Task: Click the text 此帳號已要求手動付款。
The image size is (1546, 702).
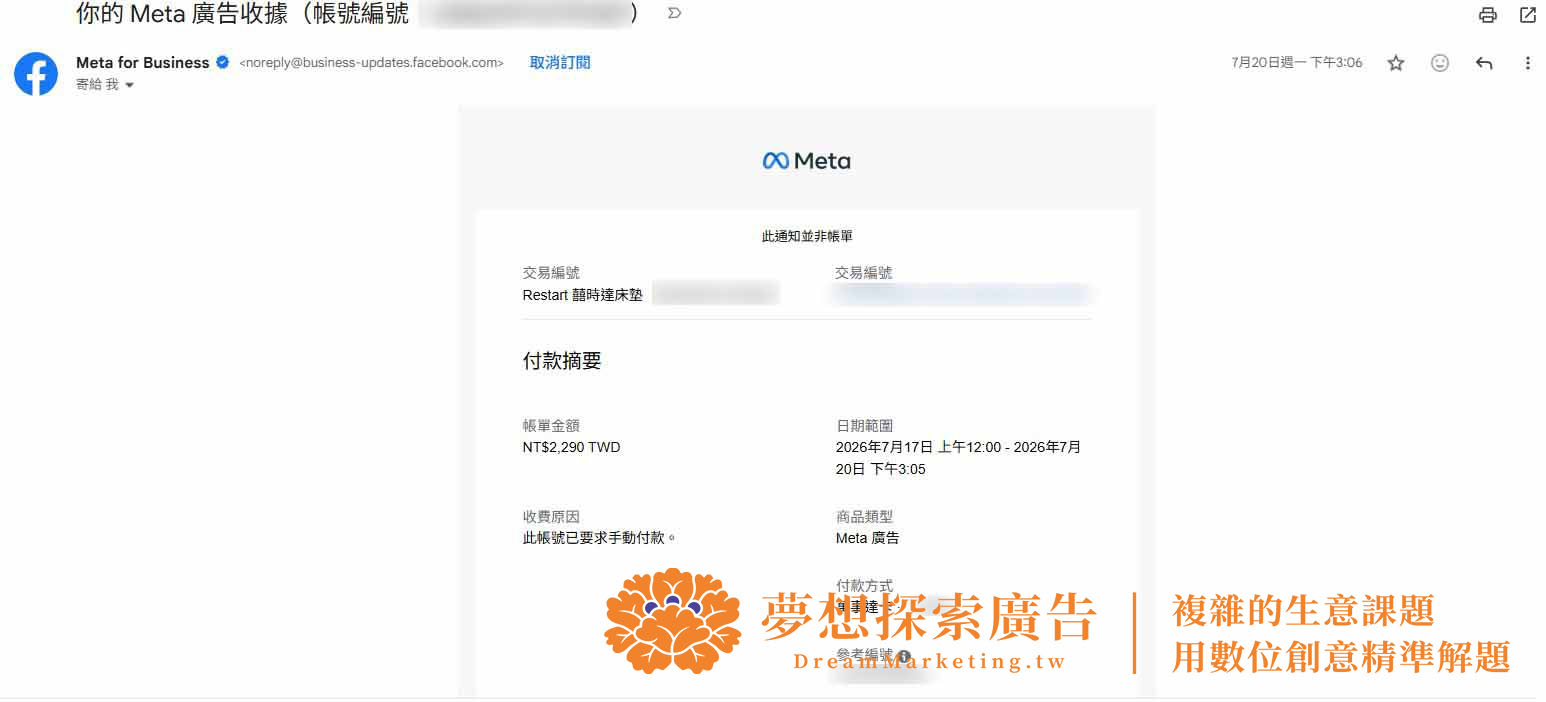Action: point(600,538)
